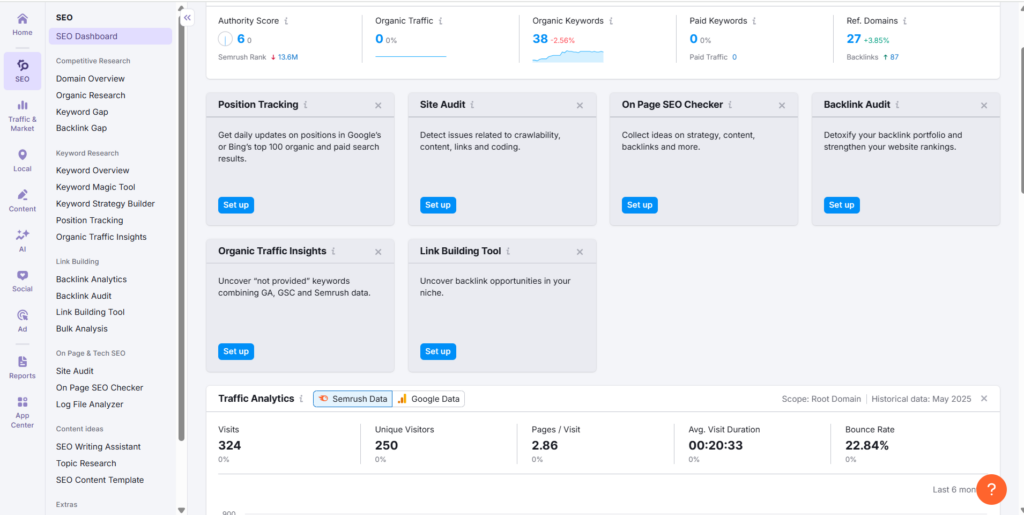
Task: Click the info icon beside Ref. Domains
Action: point(904,21)
